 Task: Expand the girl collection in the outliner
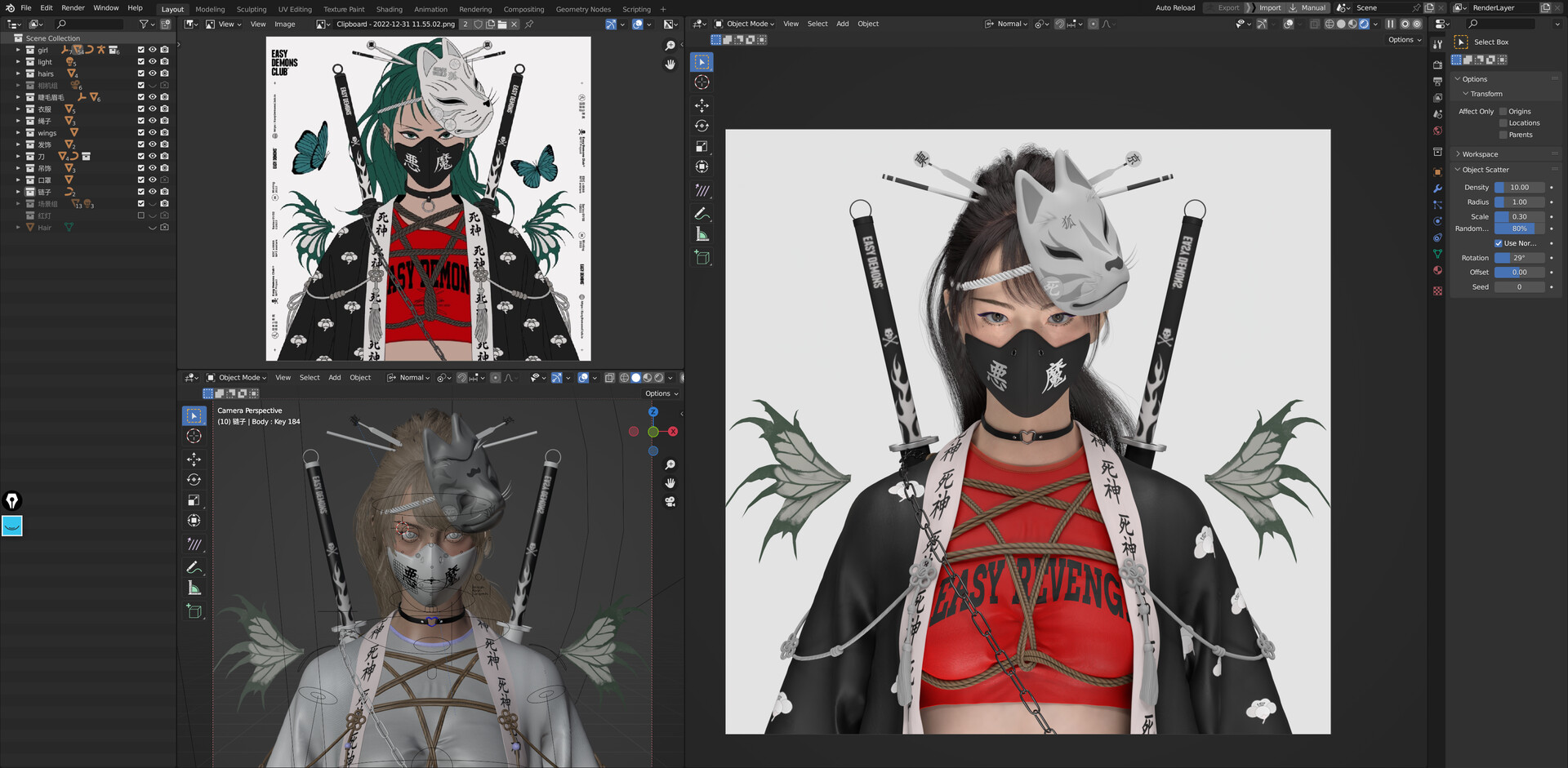18,50
